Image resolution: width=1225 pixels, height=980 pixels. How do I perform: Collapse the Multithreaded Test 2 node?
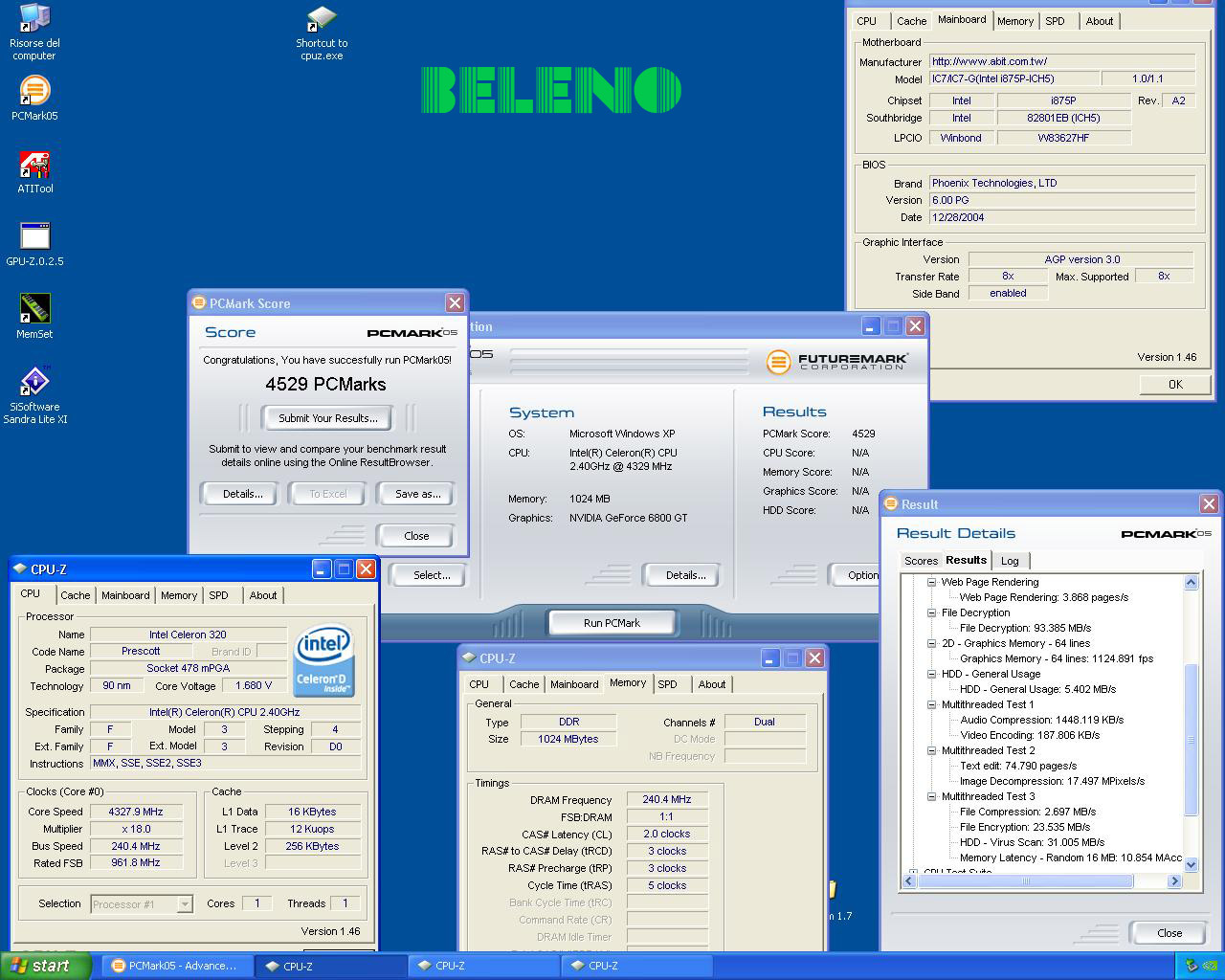click(931, 750)
